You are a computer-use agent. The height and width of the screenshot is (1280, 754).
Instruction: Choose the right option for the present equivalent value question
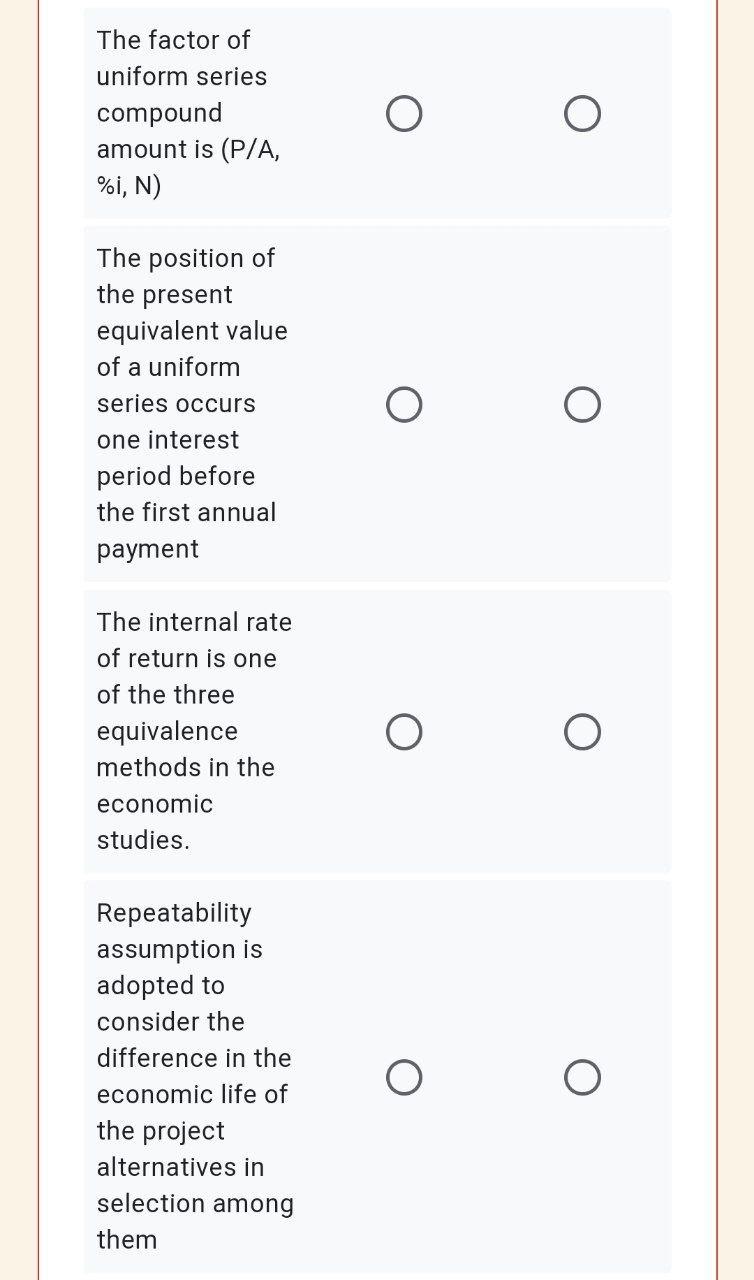click(582, 404)
